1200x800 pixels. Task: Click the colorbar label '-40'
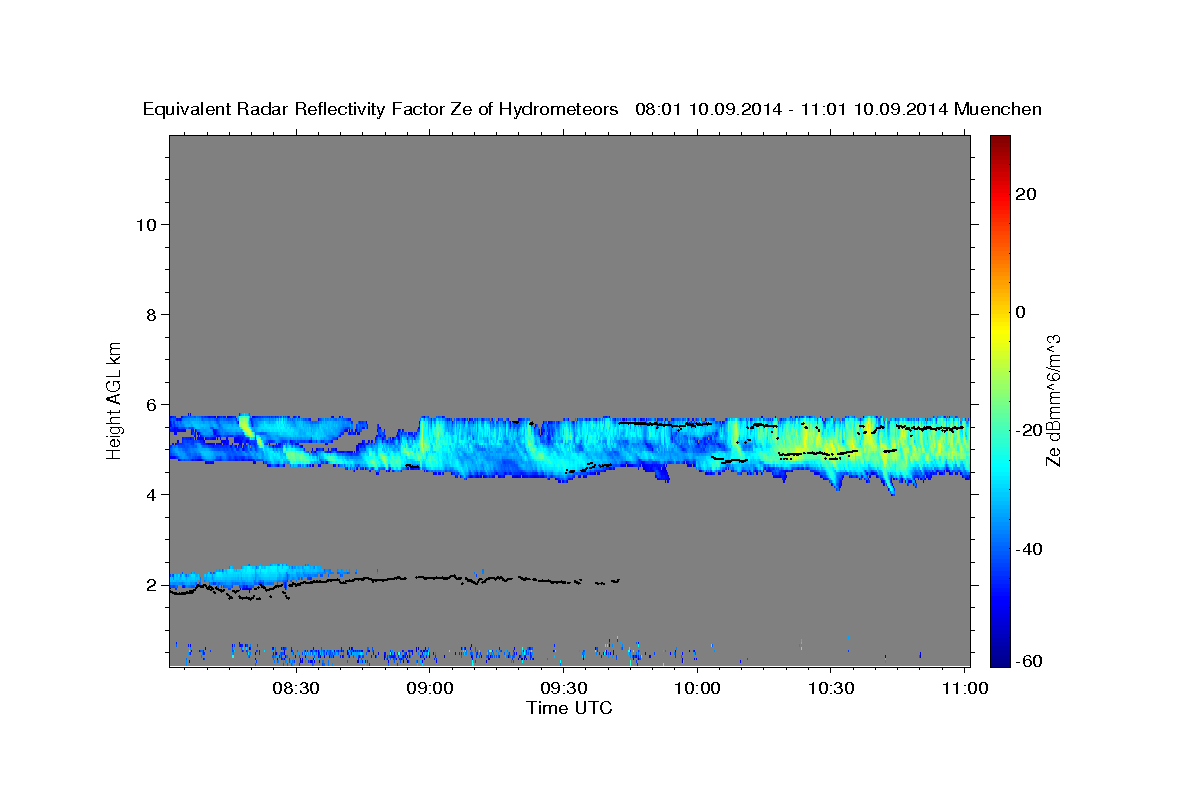click(1027, 549)
